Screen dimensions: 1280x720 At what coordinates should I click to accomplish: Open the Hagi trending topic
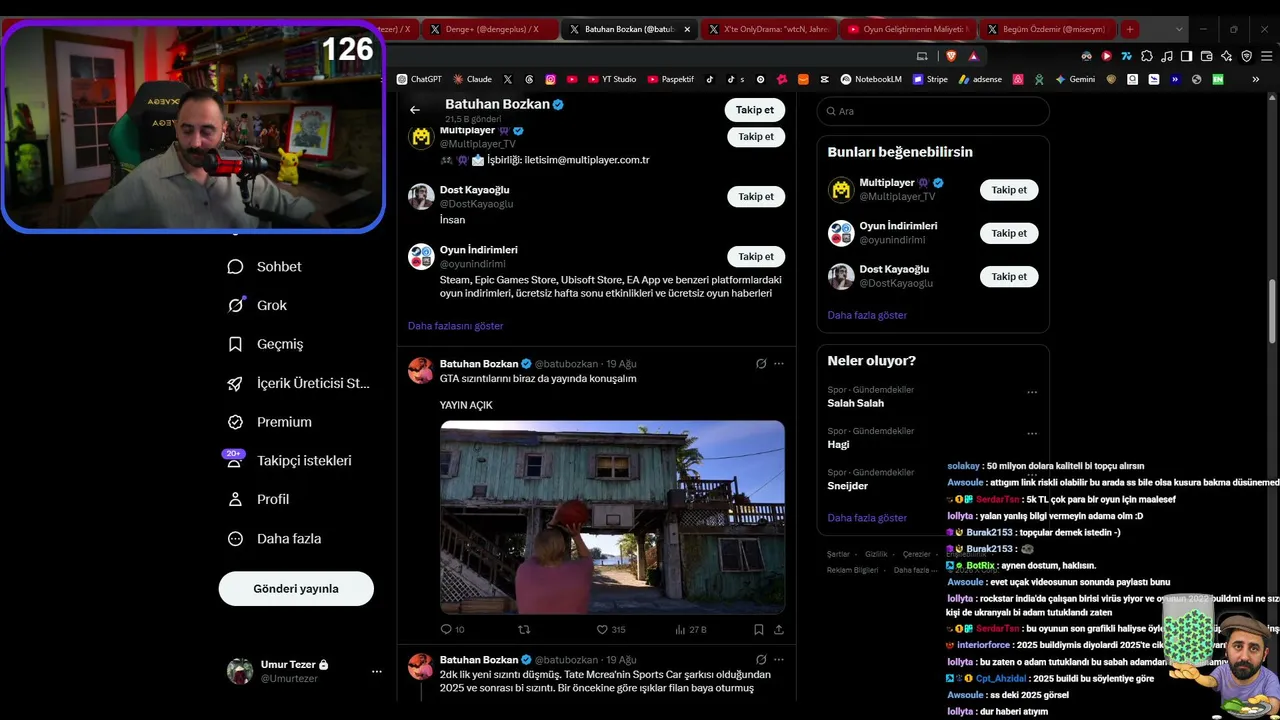838,445
